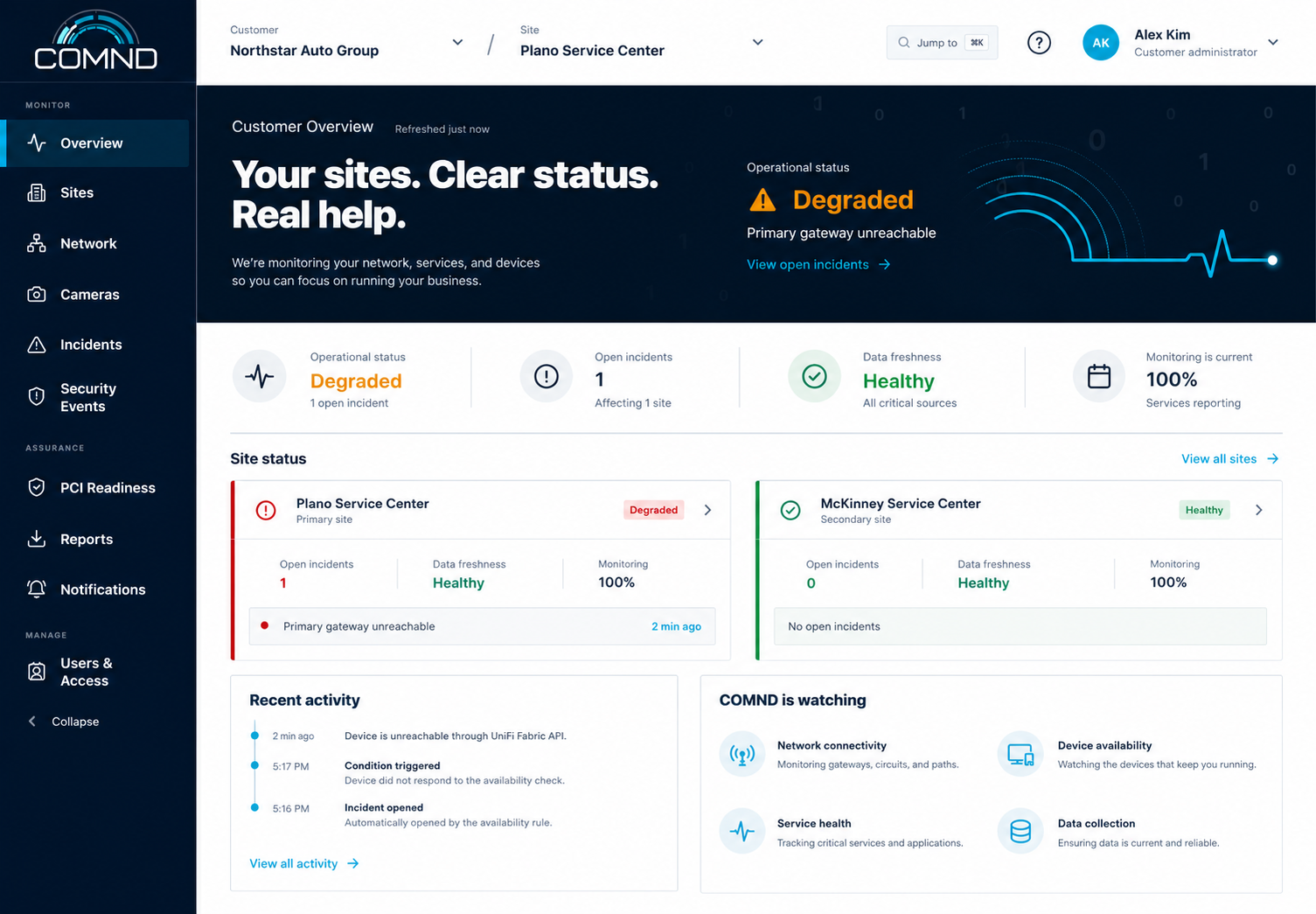Click the orange Degraded warning triangle
This screenshot has height=914, width=1316.
click(762, 200)
